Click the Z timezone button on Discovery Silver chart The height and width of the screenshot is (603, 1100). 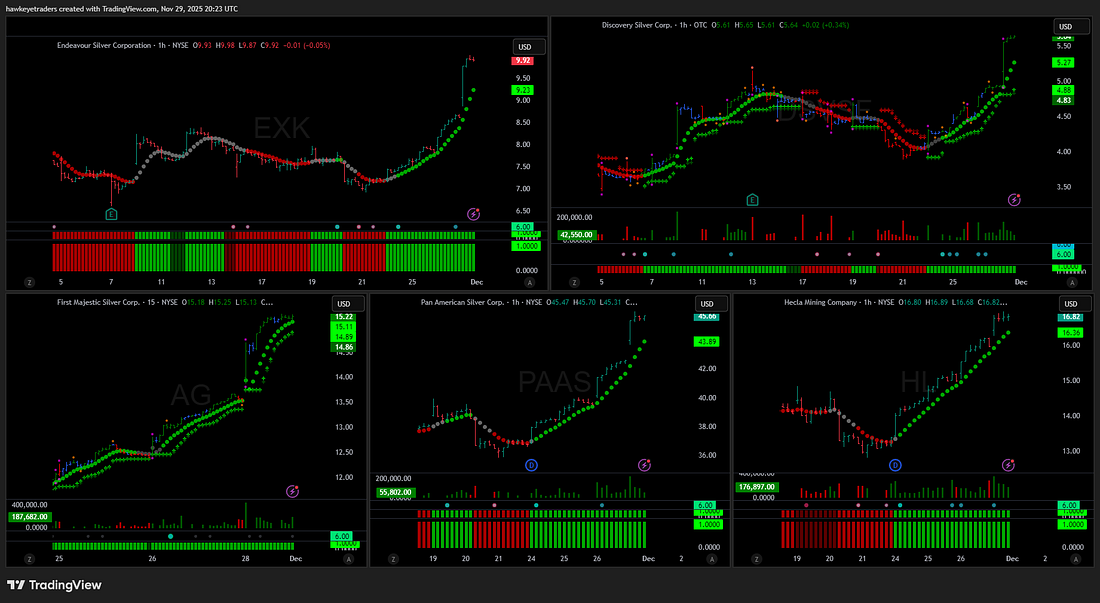coord(575,283)
